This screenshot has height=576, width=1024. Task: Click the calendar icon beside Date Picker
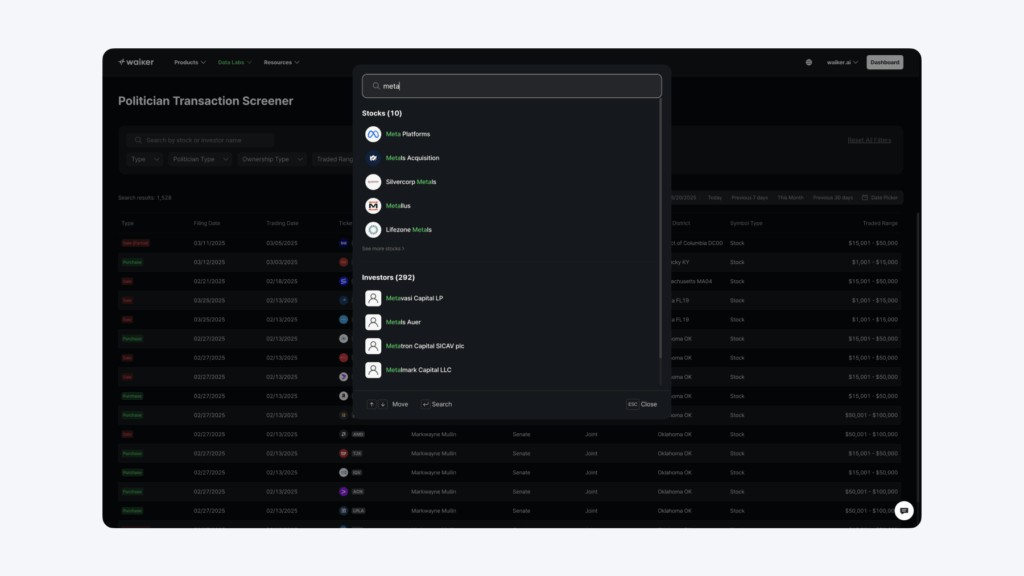(x=865, y=197)
